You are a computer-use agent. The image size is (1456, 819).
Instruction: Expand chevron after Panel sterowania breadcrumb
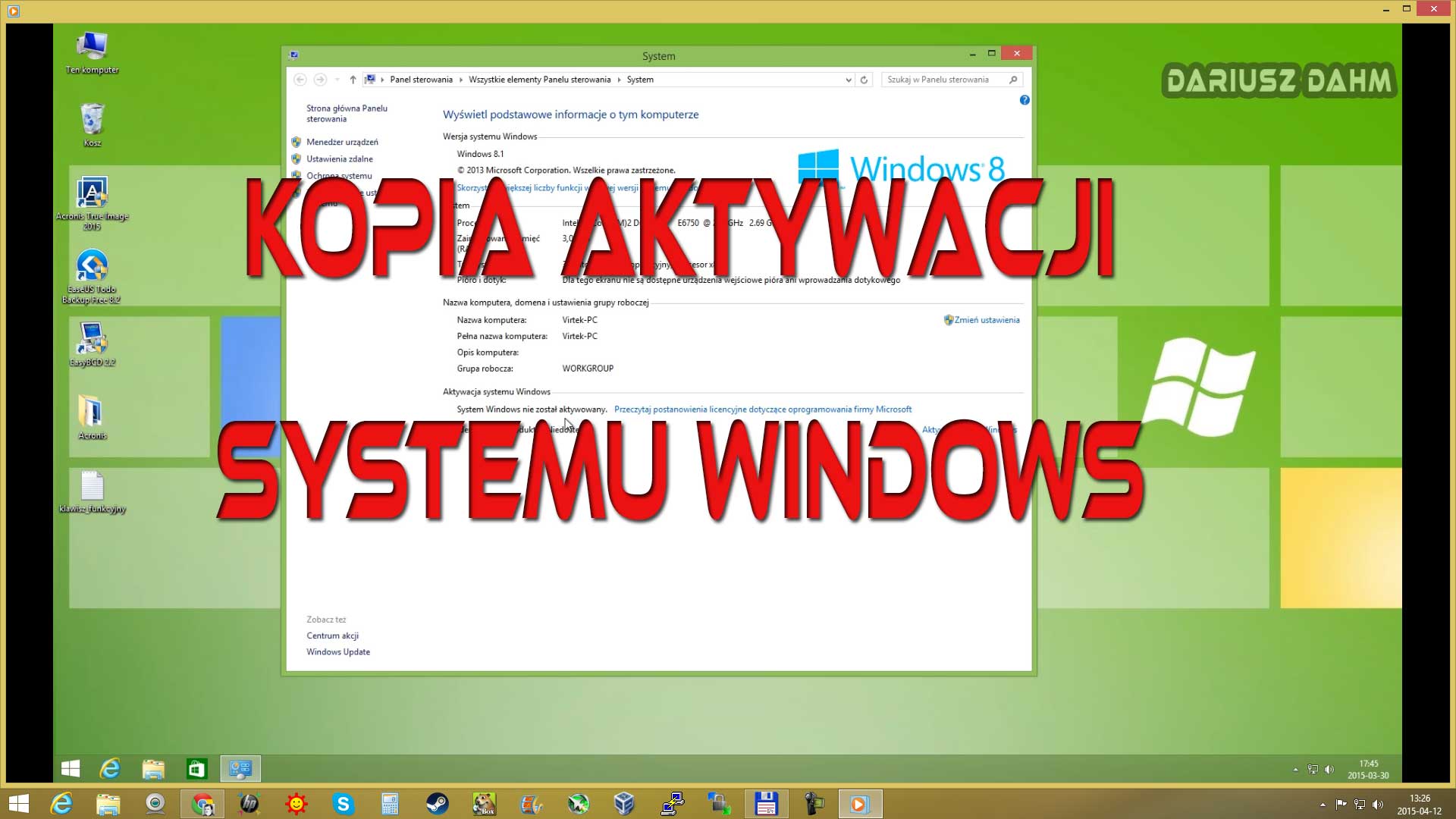point(460,80)
